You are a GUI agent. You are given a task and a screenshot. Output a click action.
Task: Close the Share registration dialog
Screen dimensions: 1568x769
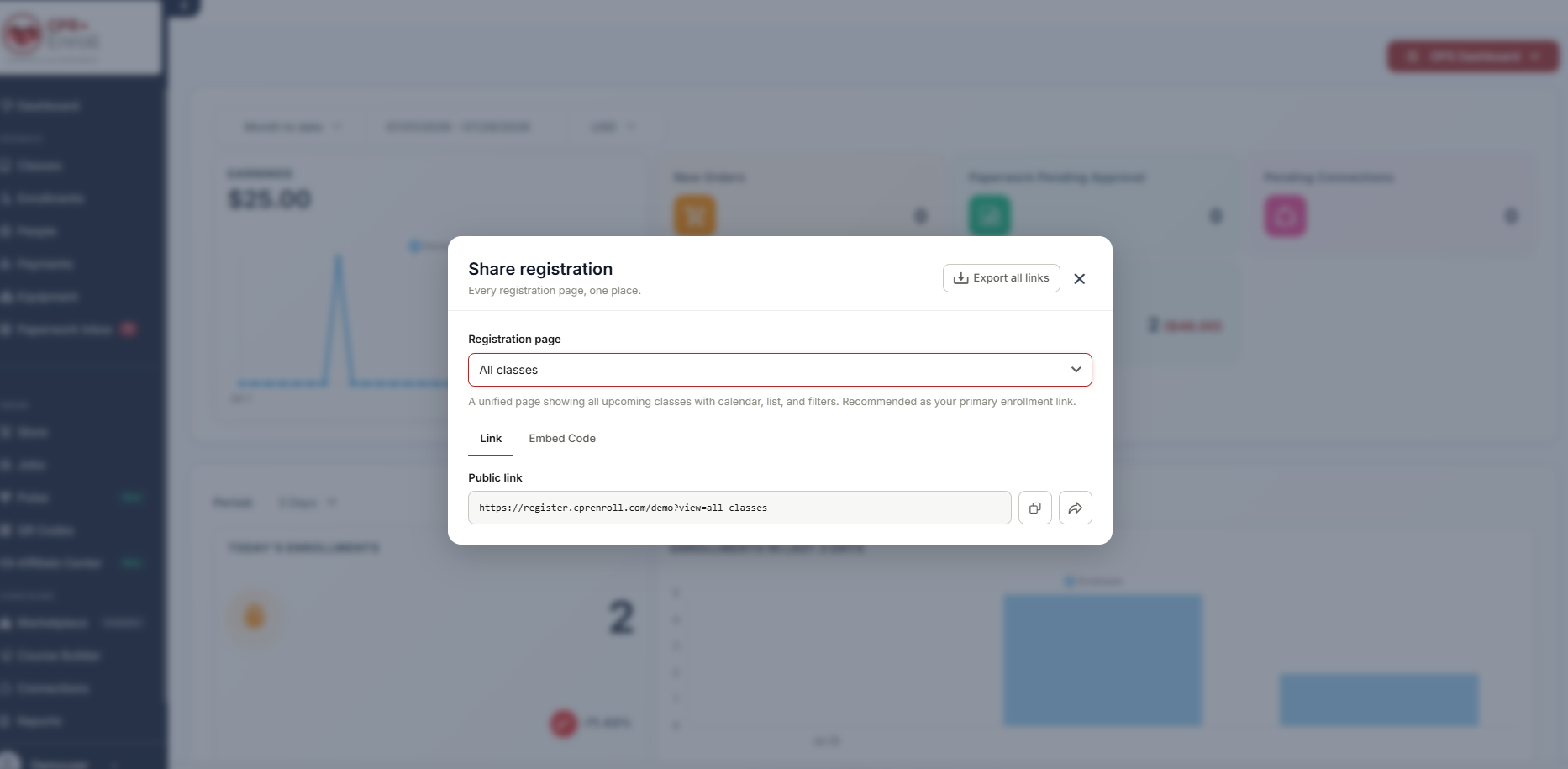[1080, 279]
